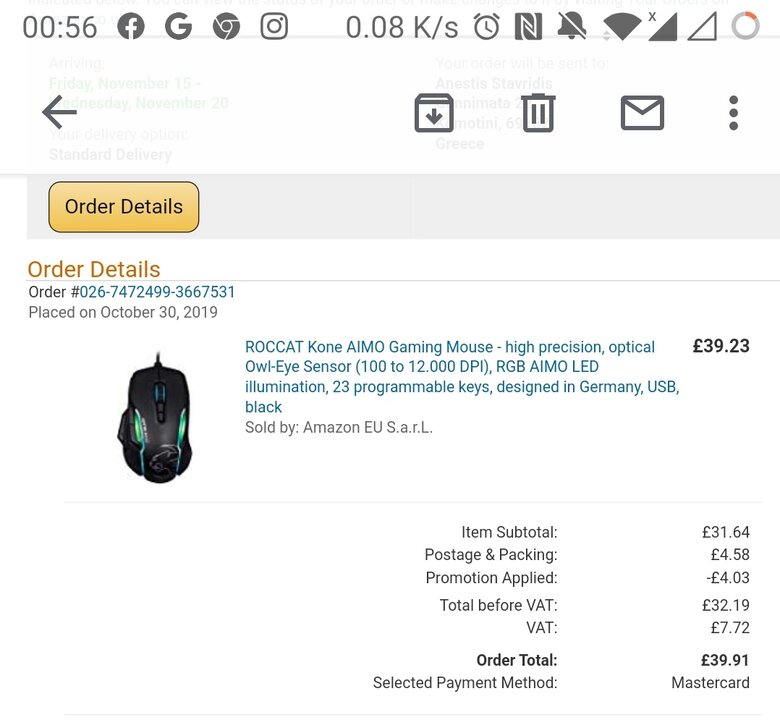Viewport: 780px width, 720px height.
Task: Tap the back arrow icon
Action: [x=60, y=112]
